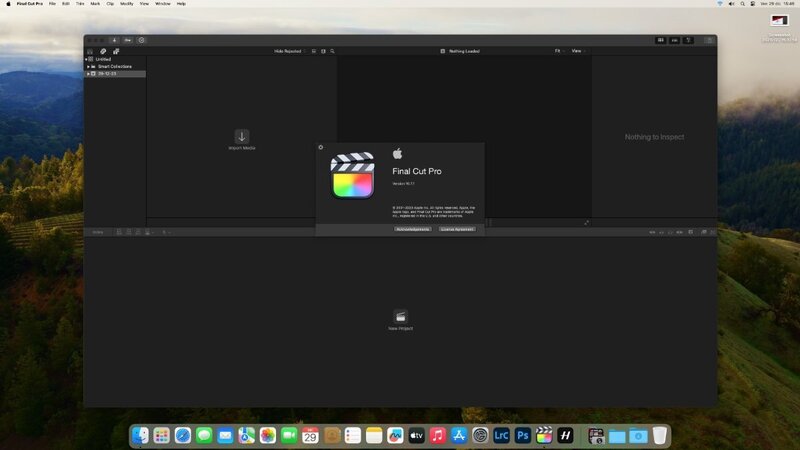Open Music from the Dock
This screenshot has height=450, width=800.
tap(438, 436)
